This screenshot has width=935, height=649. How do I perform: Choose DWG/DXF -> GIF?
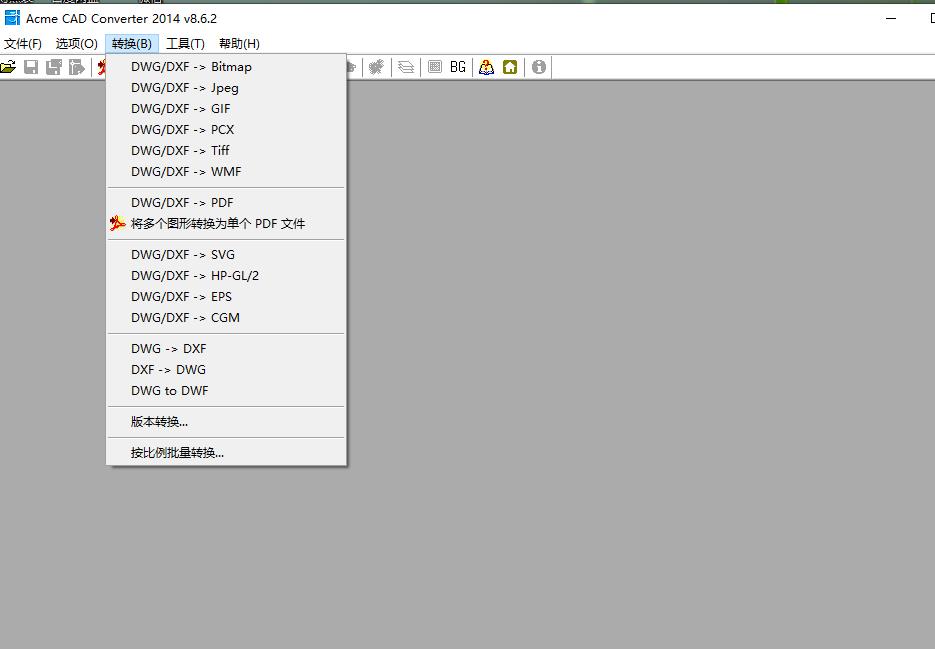[226, 109]
